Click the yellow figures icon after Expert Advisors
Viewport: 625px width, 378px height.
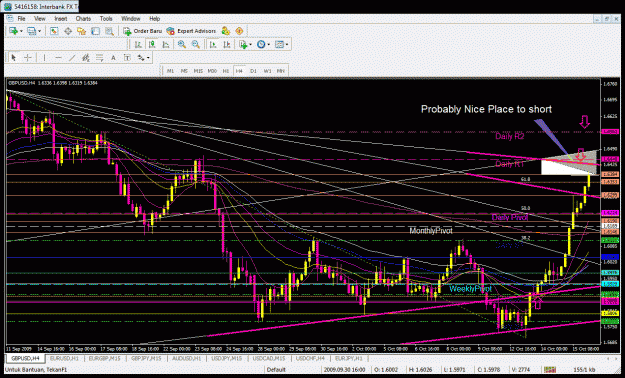(x=226, y=31)
